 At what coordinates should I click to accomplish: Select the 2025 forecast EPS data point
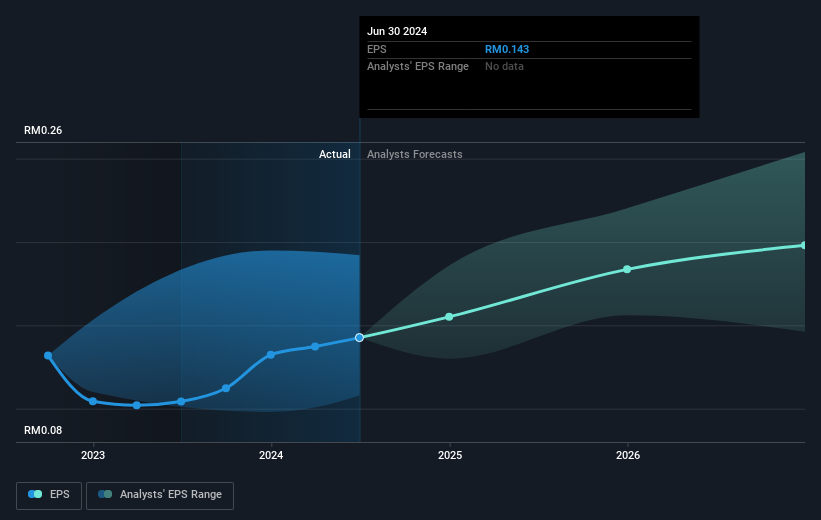point(449,317)
